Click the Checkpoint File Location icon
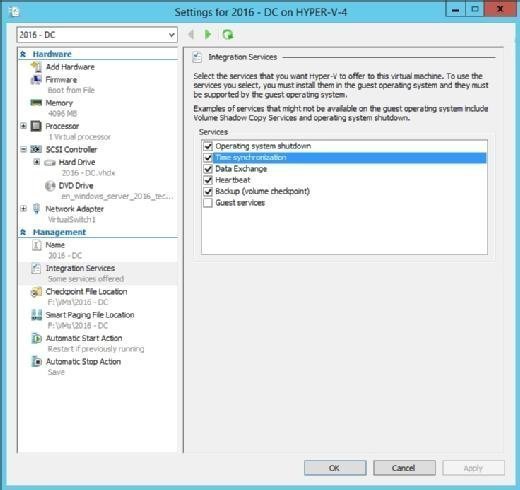This screenshot has width=520, height=490. [36, 292]
